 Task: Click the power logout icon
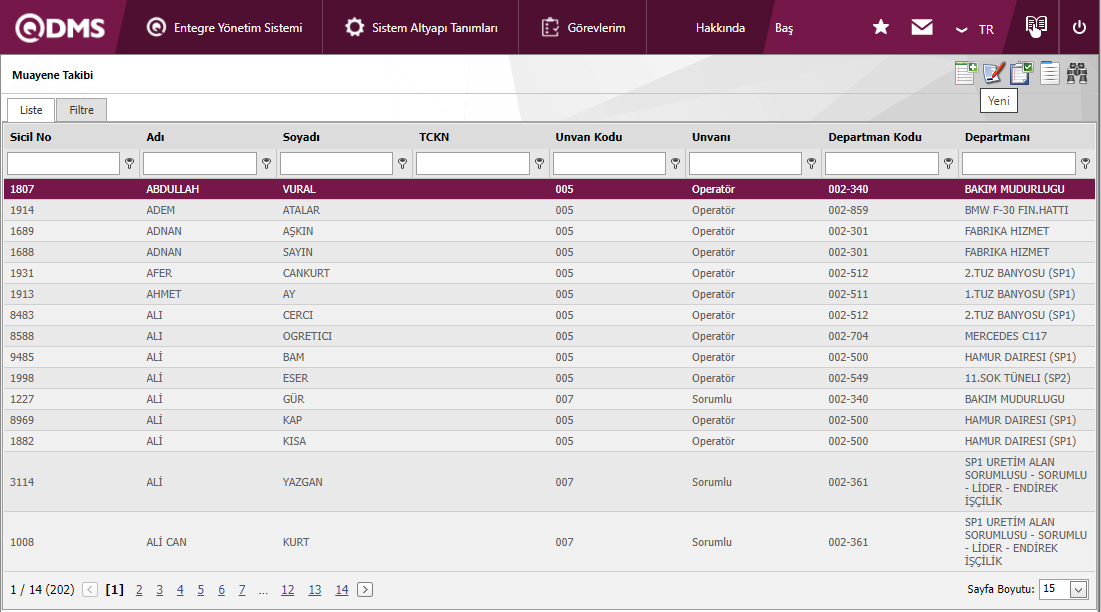pyautogui.click(x=1079, y=28)
